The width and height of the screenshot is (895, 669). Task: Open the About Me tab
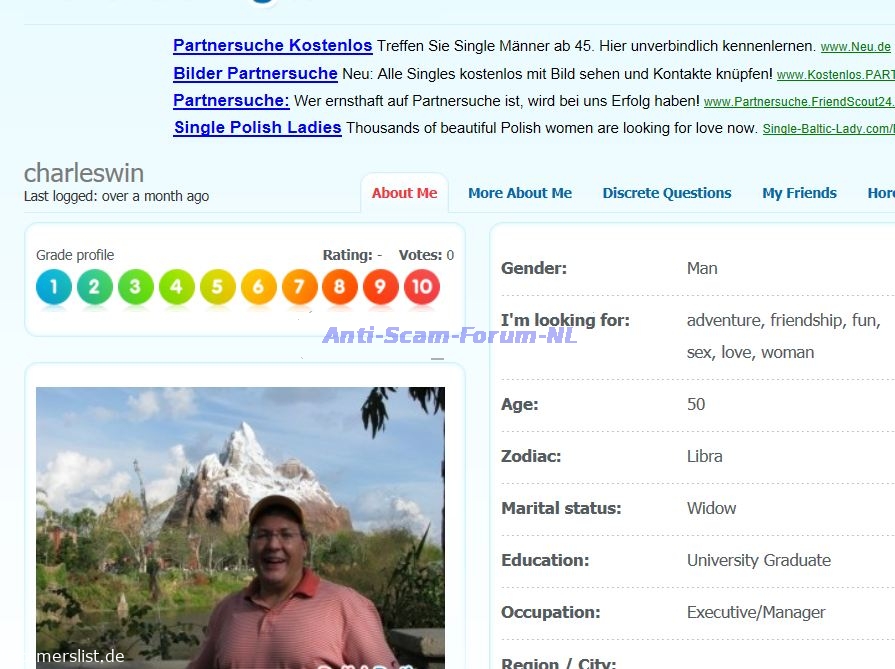[x=404, y=193]
